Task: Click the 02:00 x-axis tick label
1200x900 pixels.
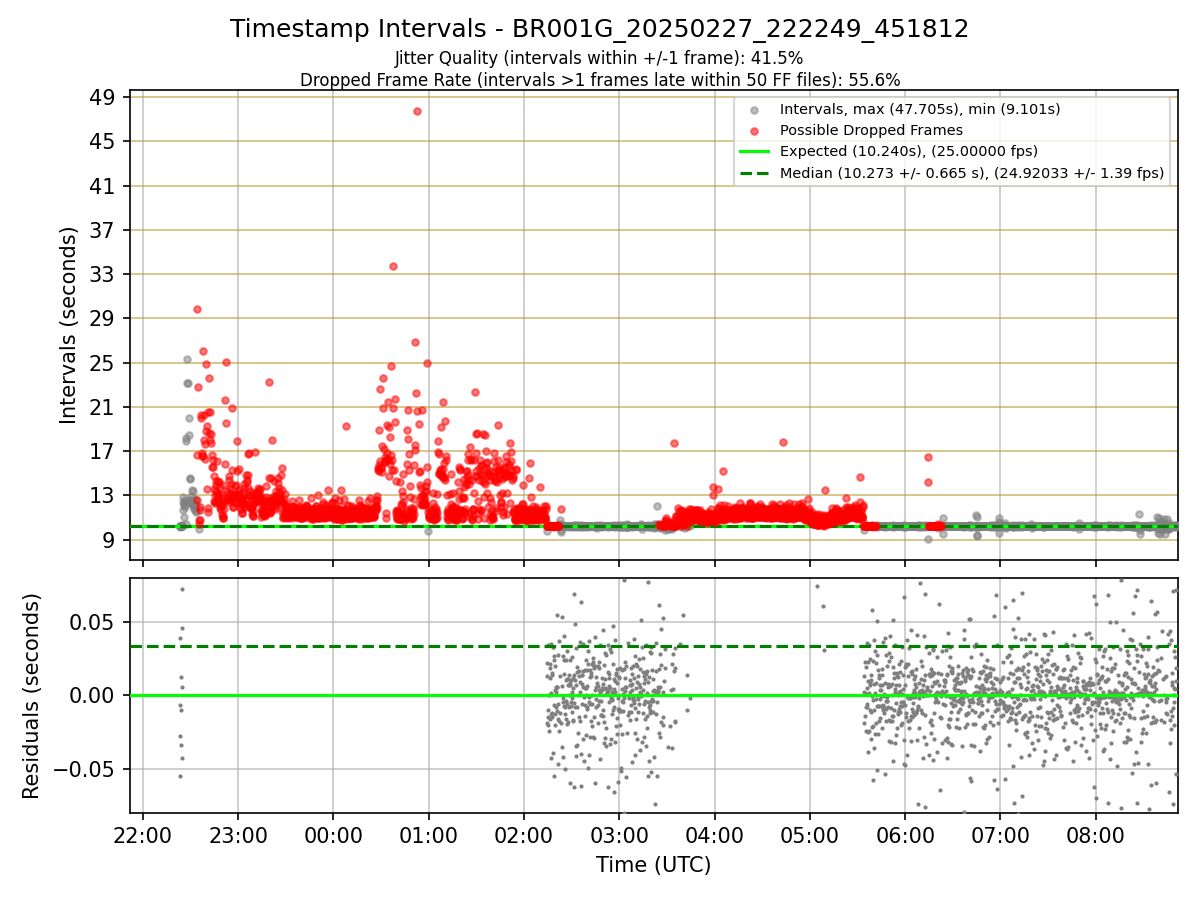Action: click(x=524, y=836)
